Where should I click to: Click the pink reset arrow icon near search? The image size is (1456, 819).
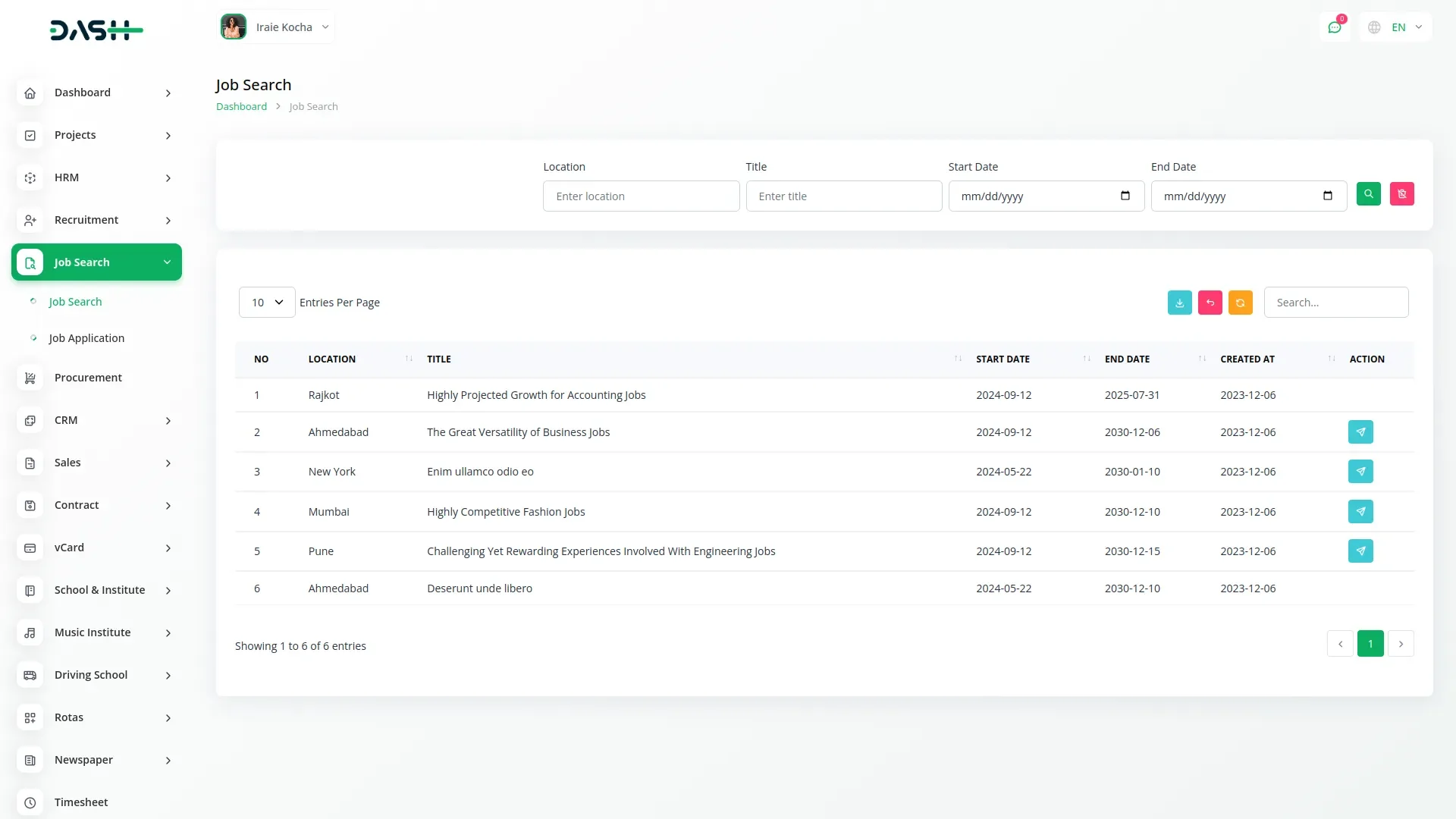tap(1210, 303)
